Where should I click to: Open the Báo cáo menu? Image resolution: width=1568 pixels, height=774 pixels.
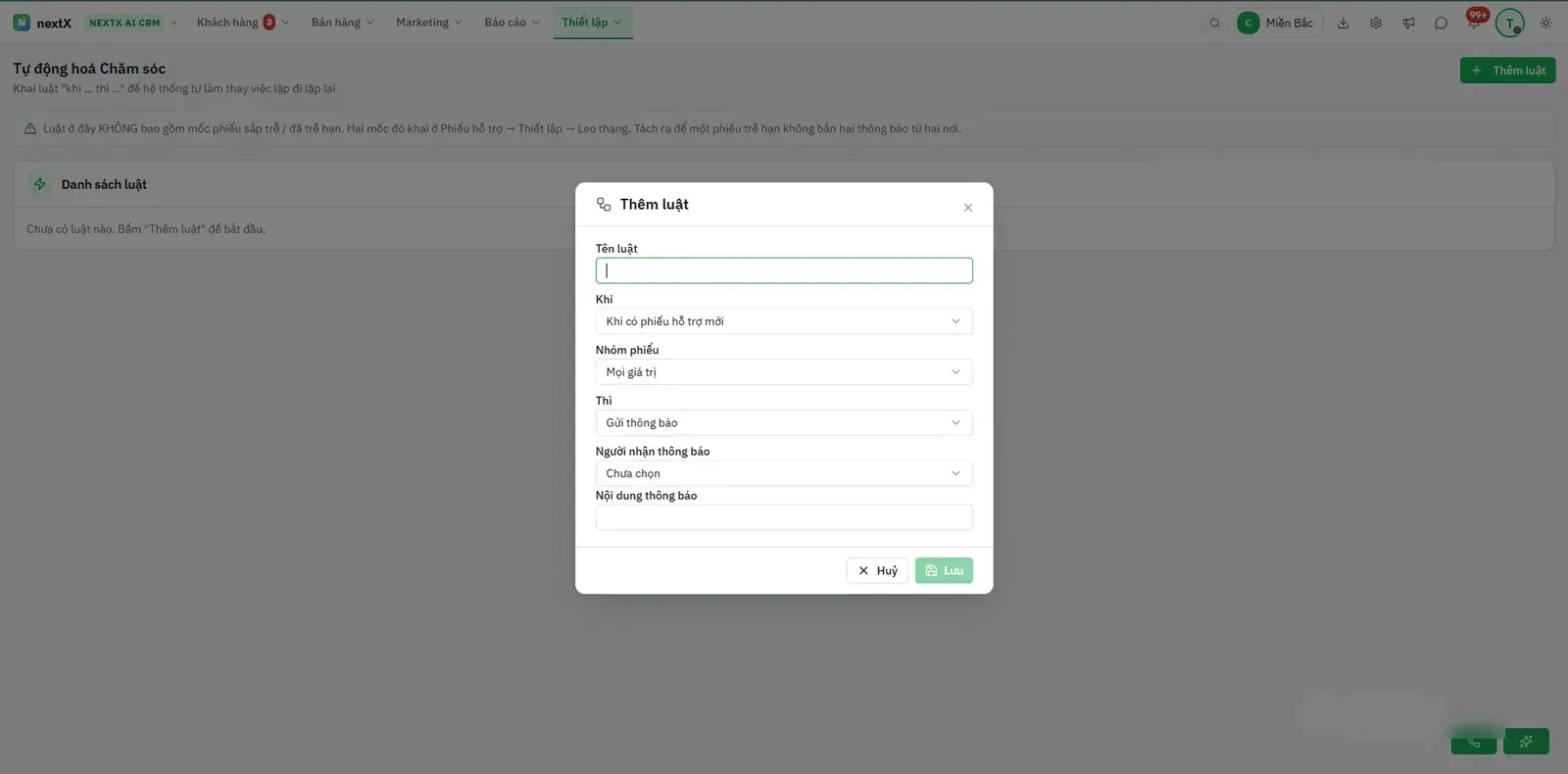[x=512, y=23]
